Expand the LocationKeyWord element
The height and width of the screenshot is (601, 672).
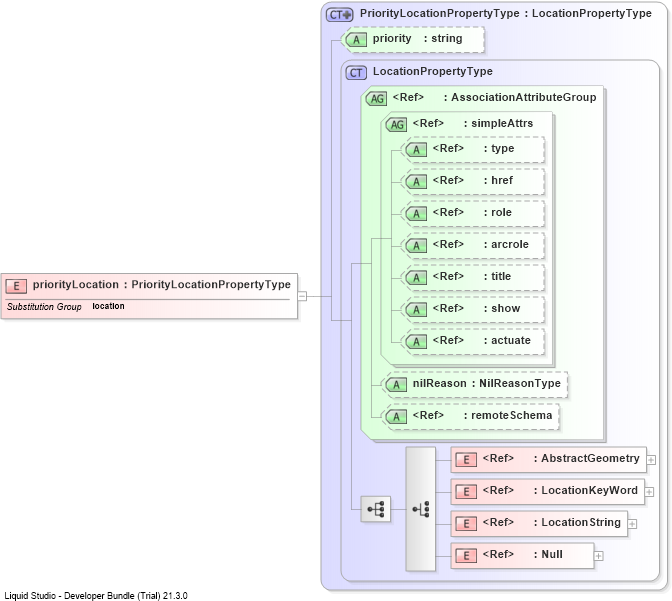pos(649,492)
